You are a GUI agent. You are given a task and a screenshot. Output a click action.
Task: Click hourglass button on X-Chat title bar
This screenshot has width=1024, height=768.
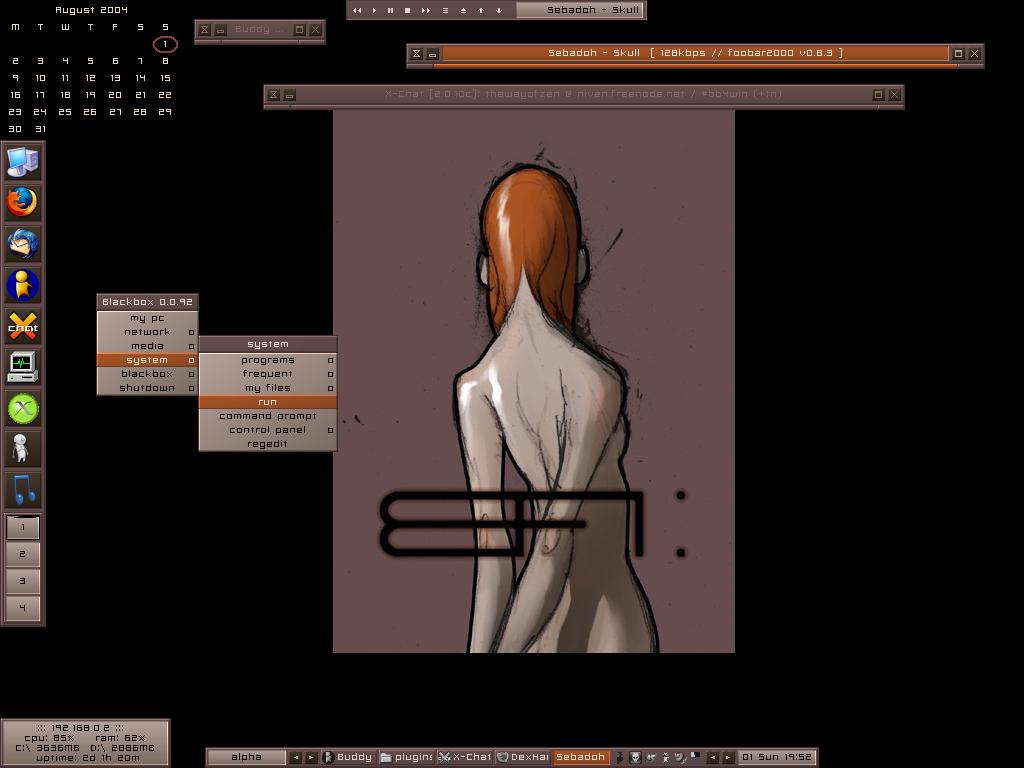pos(274,95)
